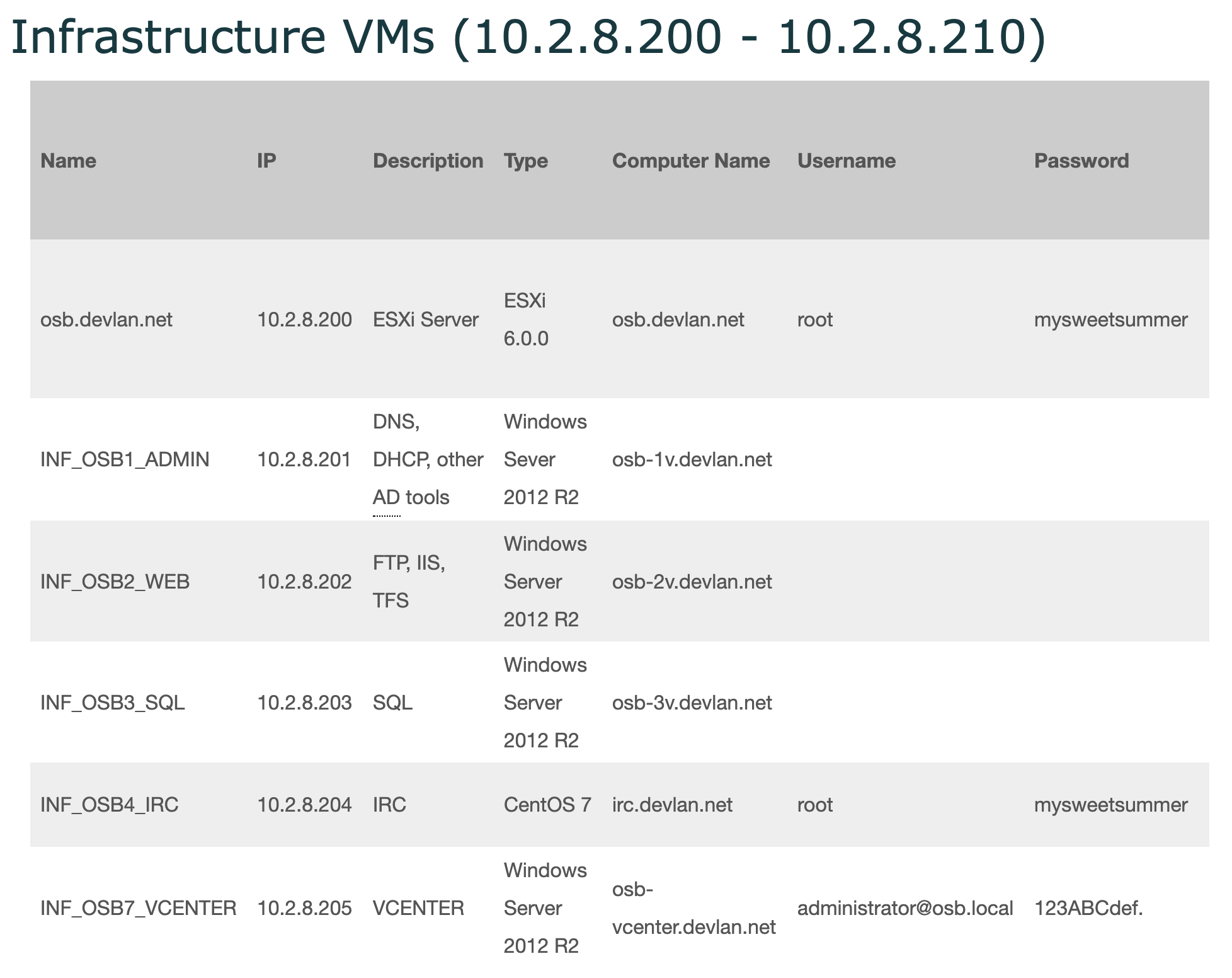This screenshot has width=1232, height=978.
Task: Select the Name column header
Action: point(68,161)
